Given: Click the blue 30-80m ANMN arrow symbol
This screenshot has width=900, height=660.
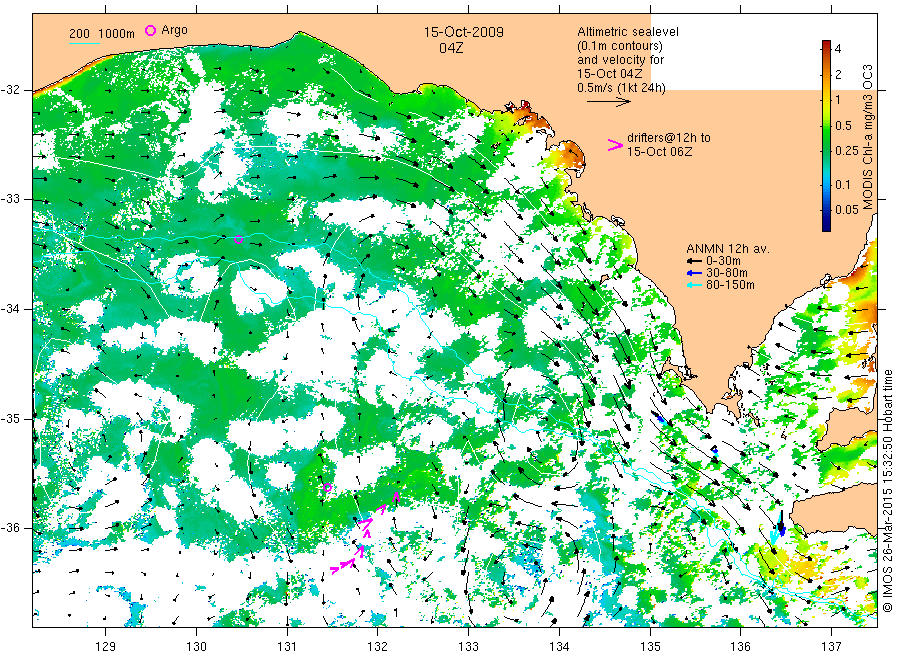Looking at the screenshot, I should click(695, 273).
